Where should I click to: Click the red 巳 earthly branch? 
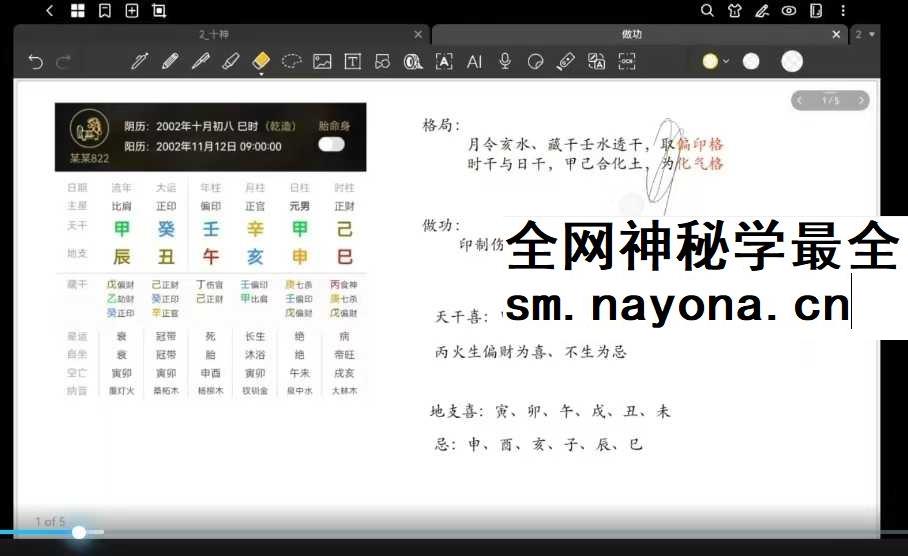345,257
